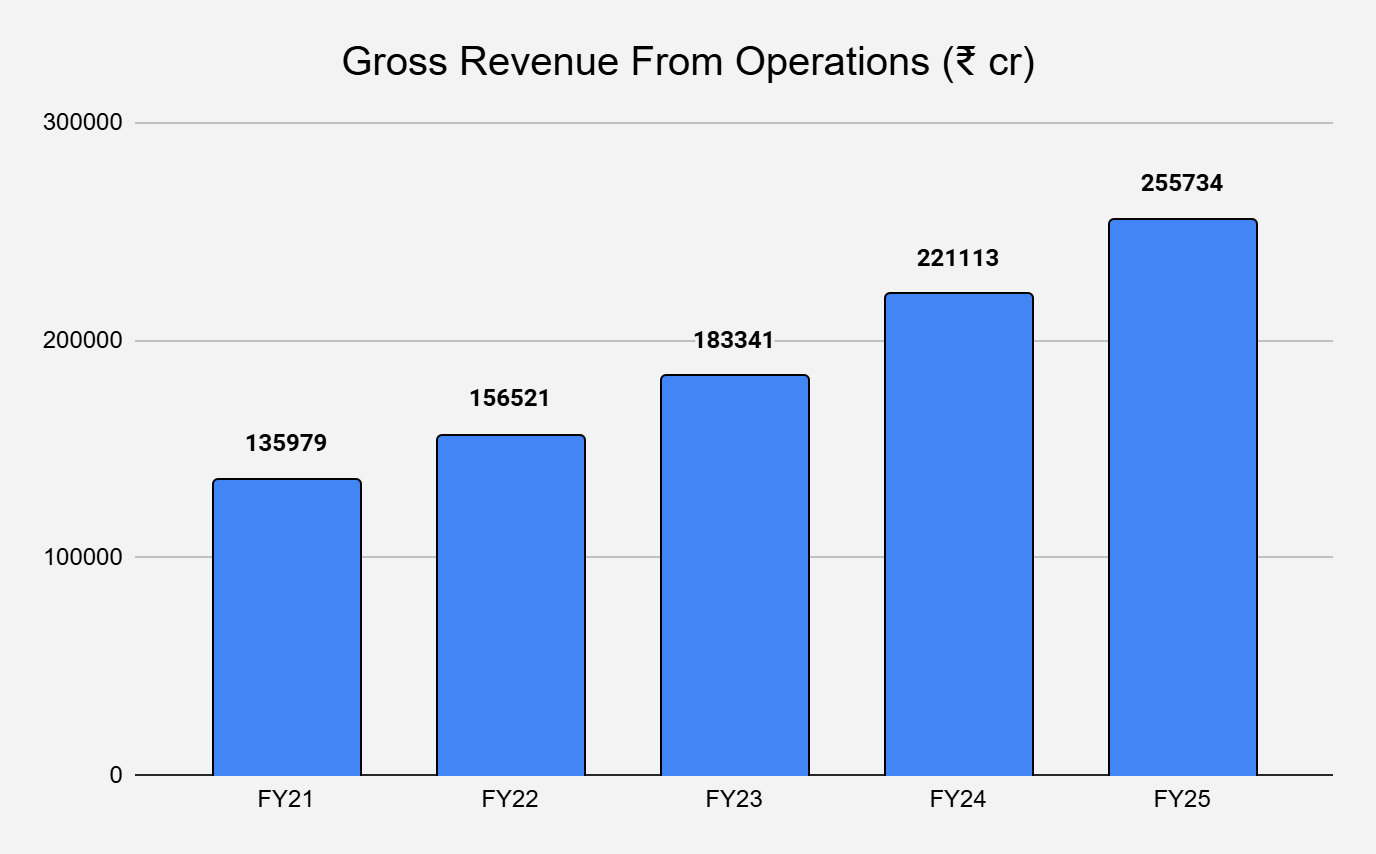
Task: Select the FY25 bar
Action: (x=1182, y=497)
